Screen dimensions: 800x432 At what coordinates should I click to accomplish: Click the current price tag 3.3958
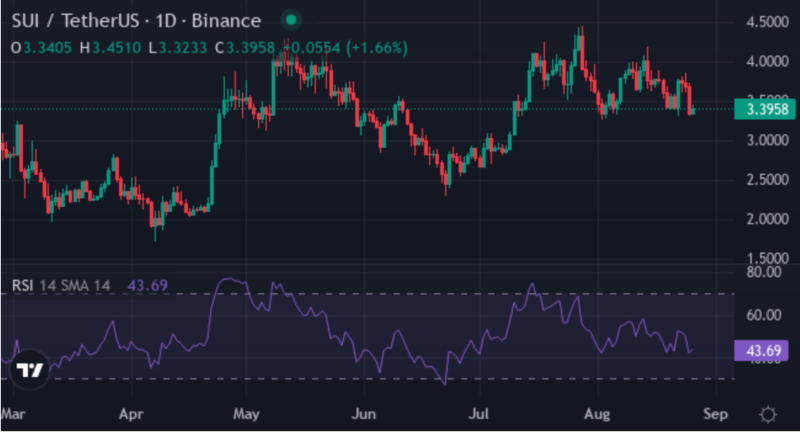[x=764, y=109]
